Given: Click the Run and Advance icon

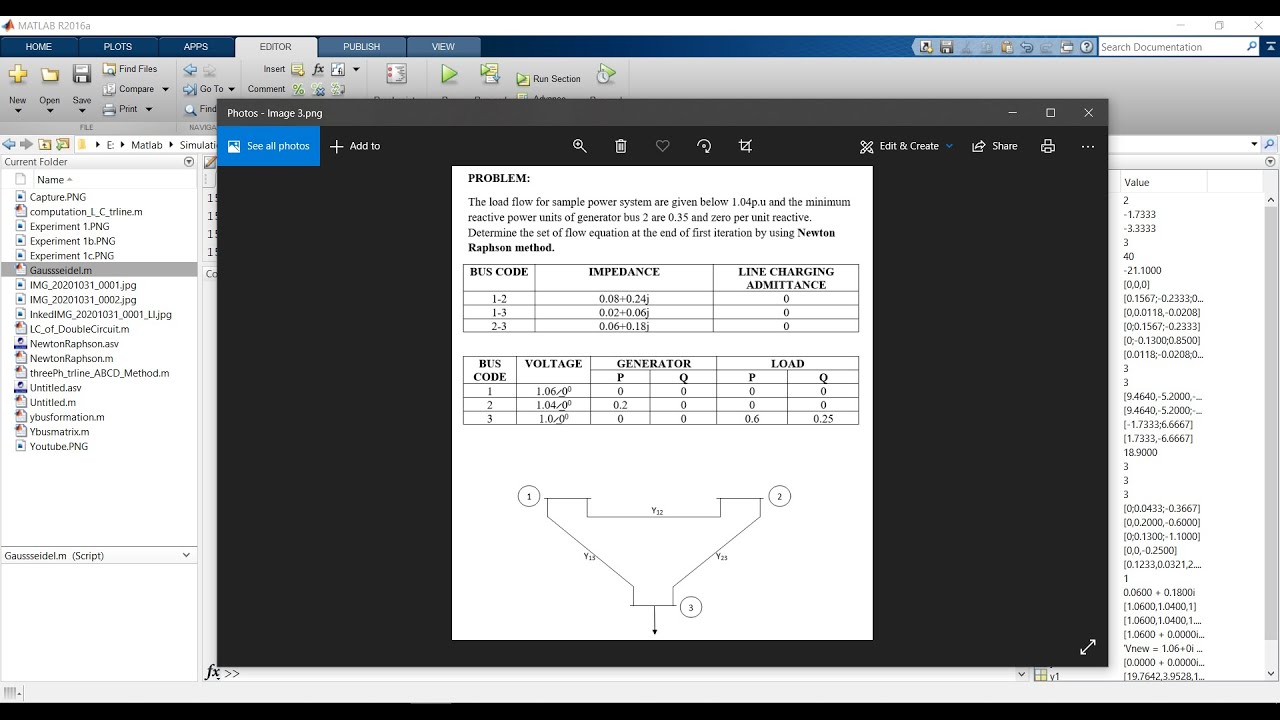Looking at the screenshot, I should [x=490, y=74].
